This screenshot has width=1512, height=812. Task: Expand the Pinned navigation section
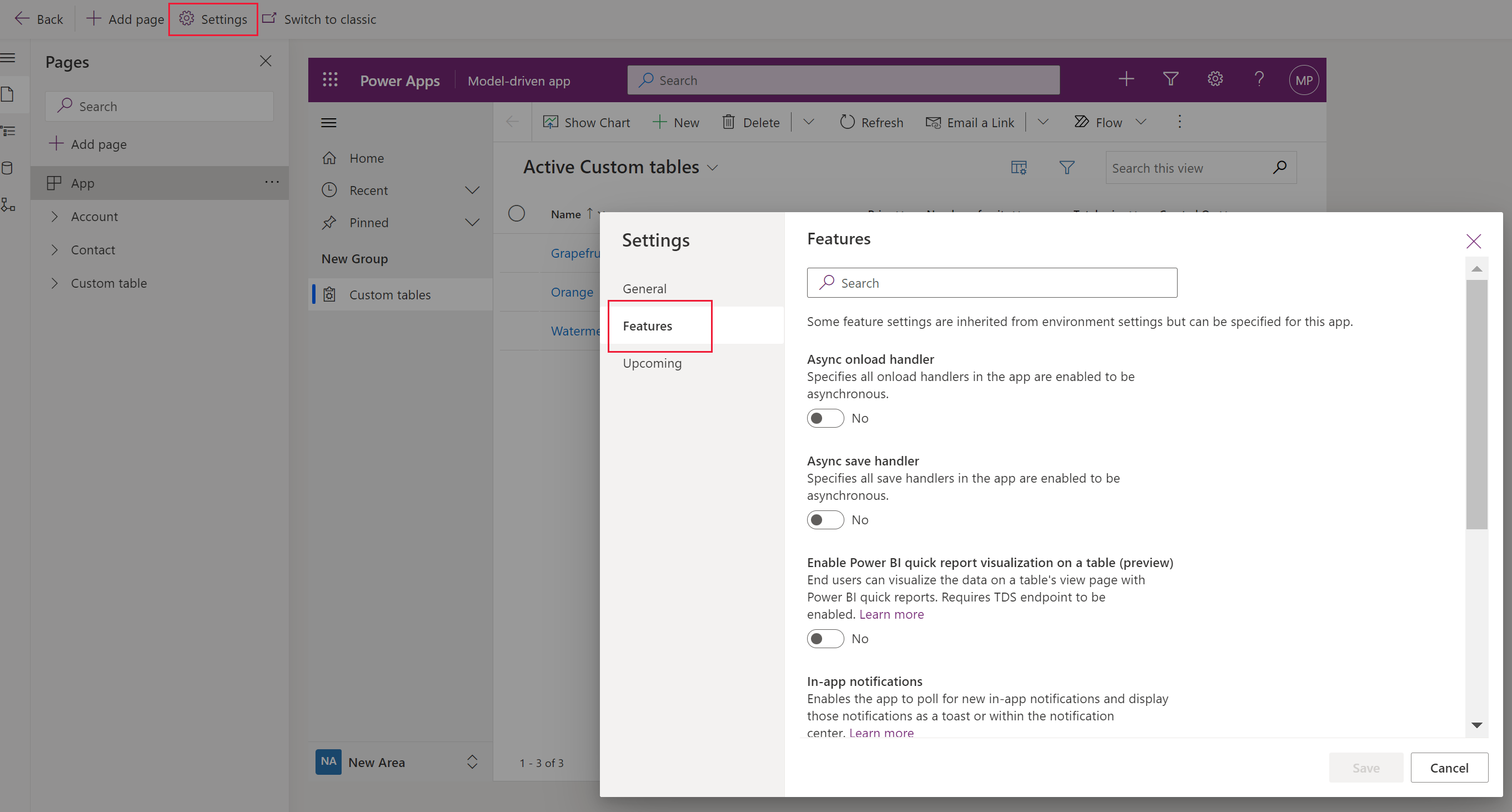(x=471, y=222)
